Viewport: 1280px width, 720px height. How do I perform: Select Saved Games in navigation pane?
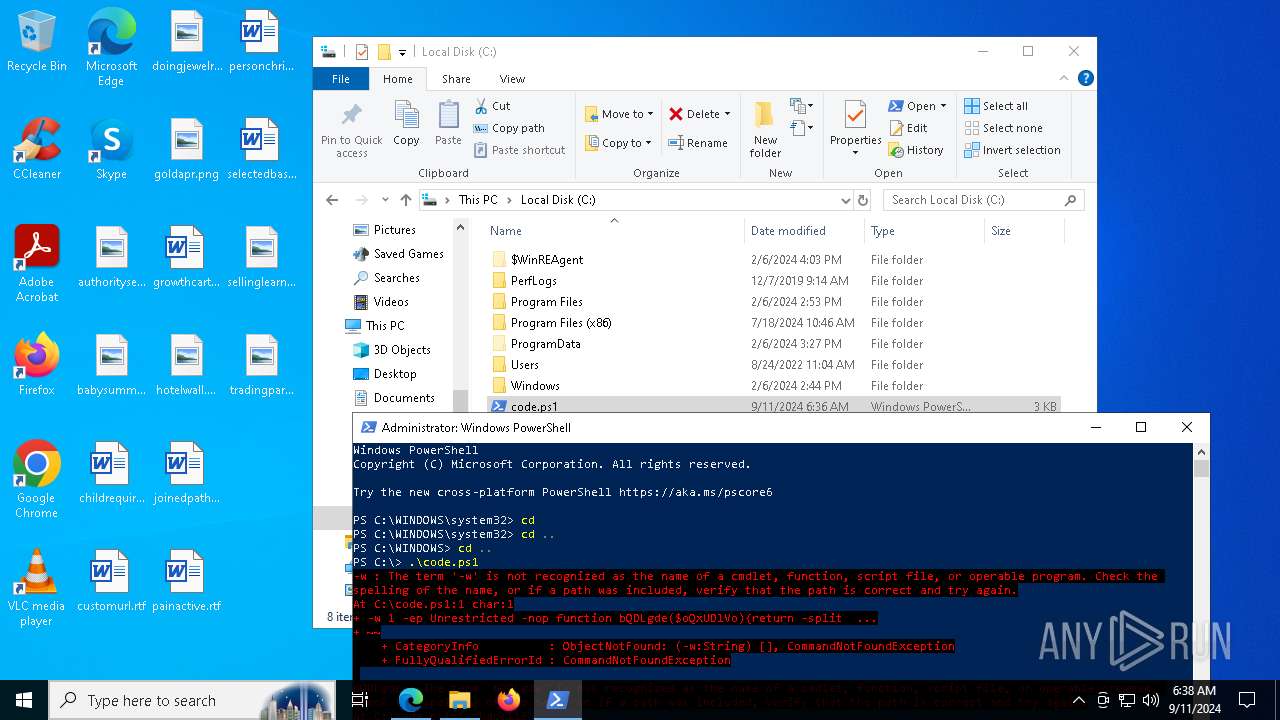[x=408, y=254]
